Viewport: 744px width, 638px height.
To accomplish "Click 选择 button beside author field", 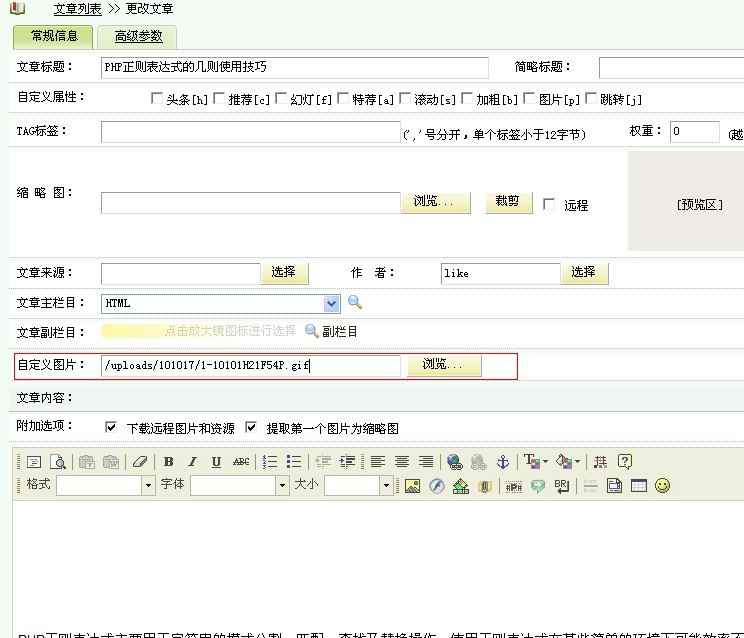I will point(584,273).
